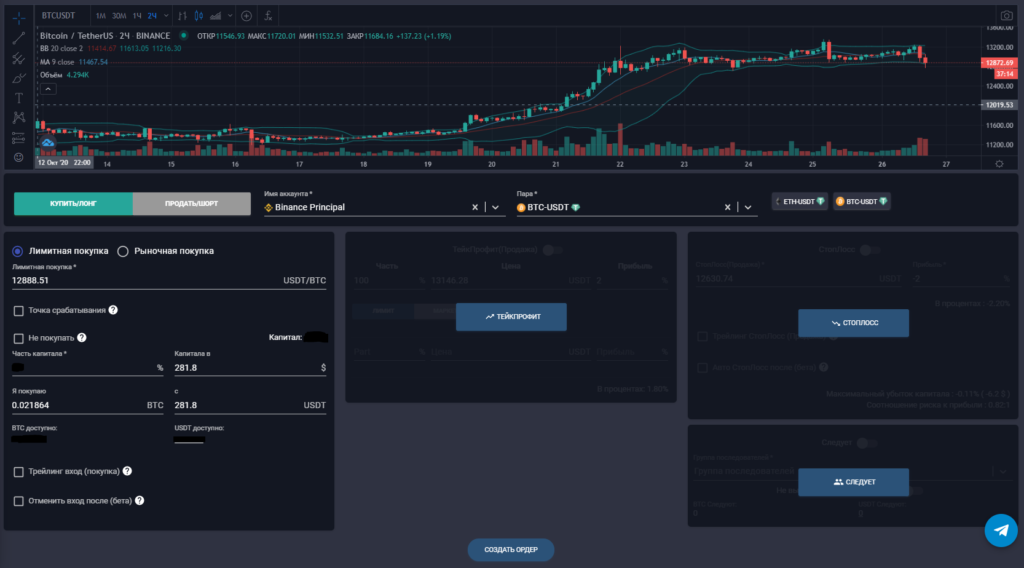Viewport: 1024px width, 568px height.
Task: Click the MA 9 close indicator label
Action: tap(57, 62)
